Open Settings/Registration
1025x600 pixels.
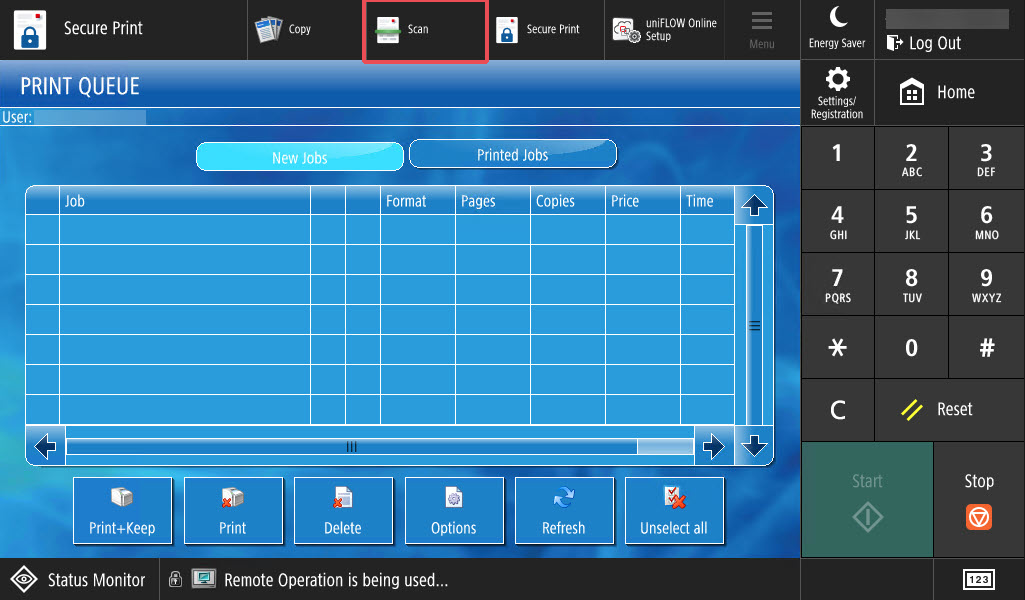tap(837, 93)
